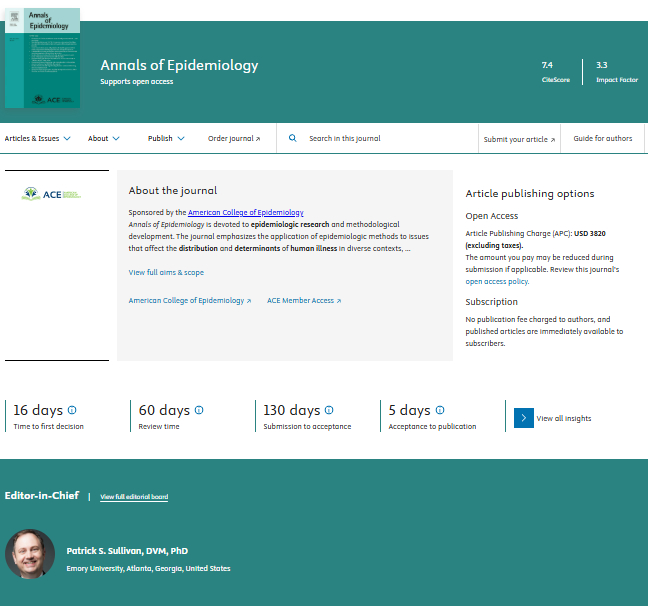This screenshot has height=606, width=648.
Task: View the full editorial board
Action: pyautogui.click(x=134, y=497)
